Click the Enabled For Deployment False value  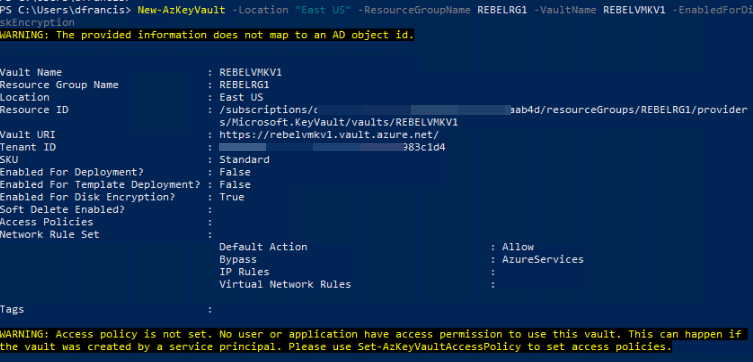(x=235, y=172)
